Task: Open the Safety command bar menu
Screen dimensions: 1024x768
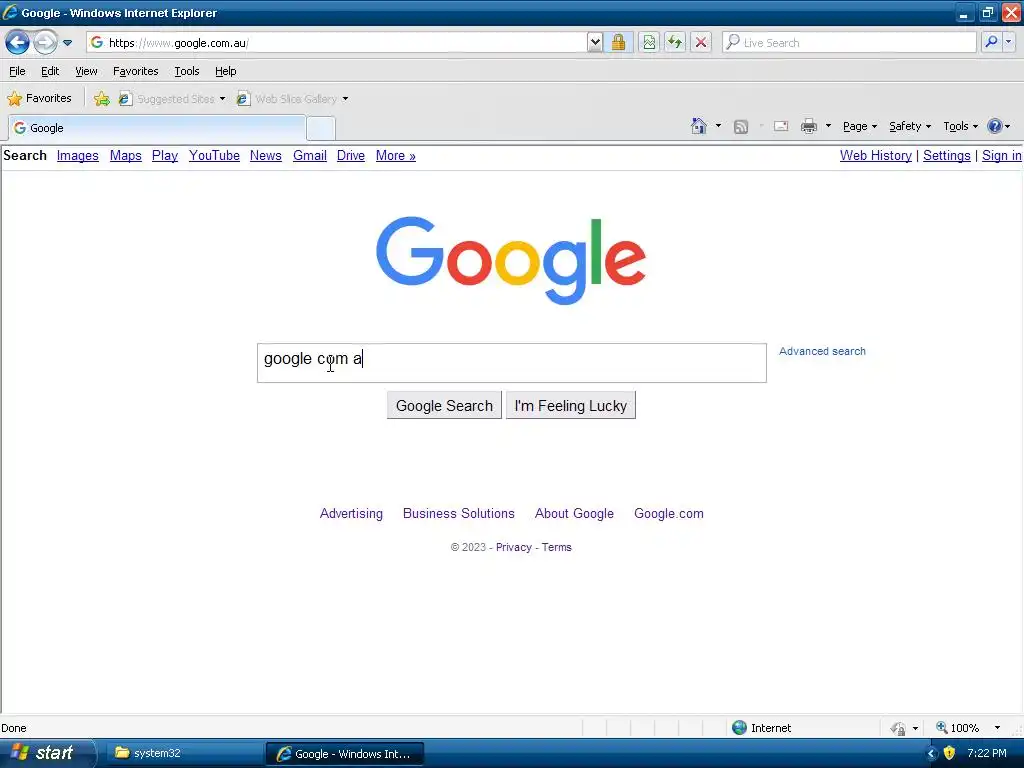Action: click(910, 126)
